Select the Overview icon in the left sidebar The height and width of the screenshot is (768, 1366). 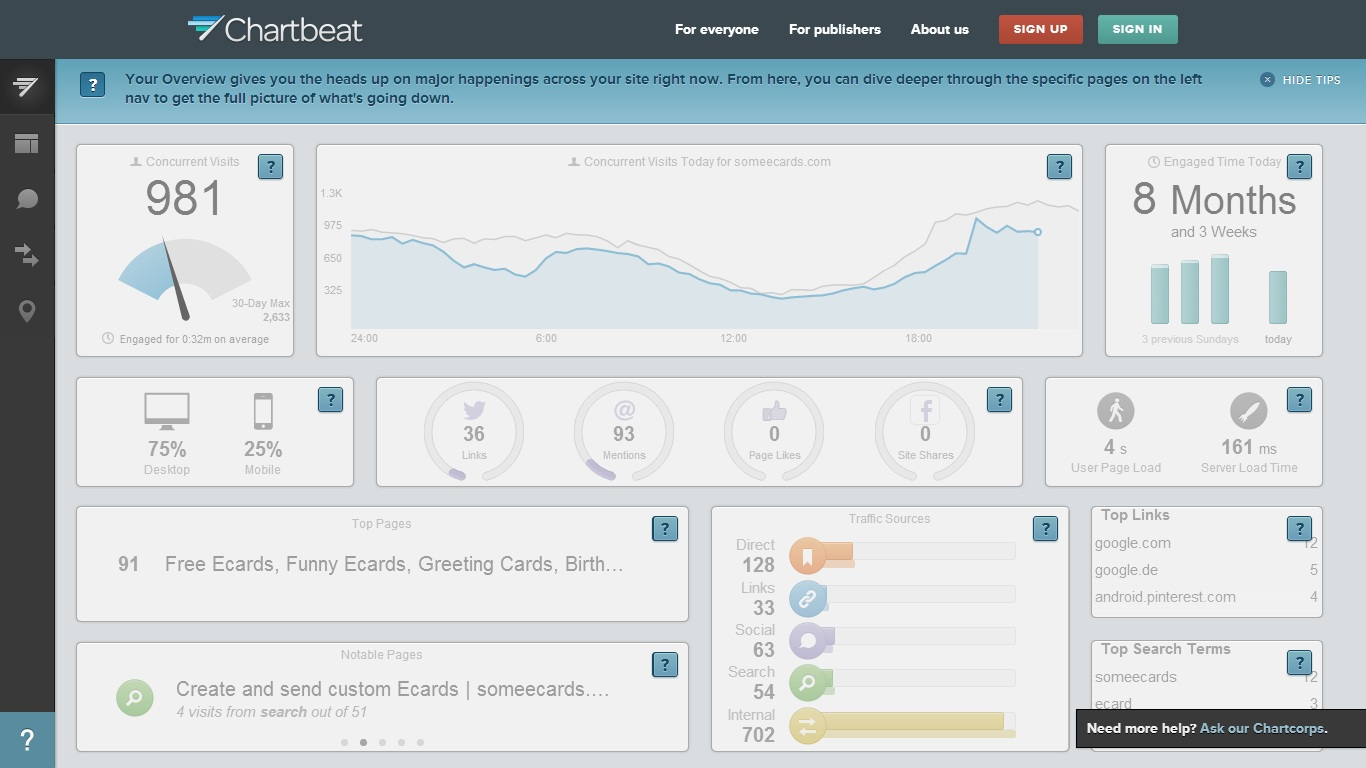pyautogui.click(x=27, y=86)
